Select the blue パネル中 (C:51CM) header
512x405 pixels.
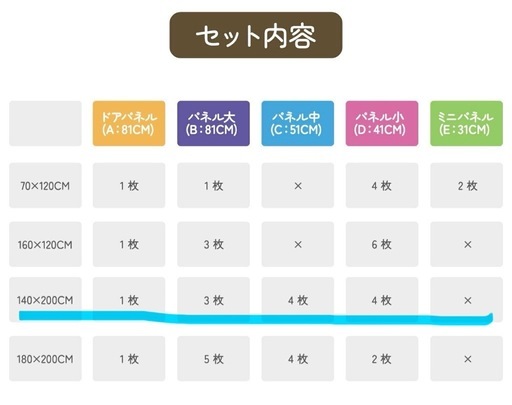point(298,123)
